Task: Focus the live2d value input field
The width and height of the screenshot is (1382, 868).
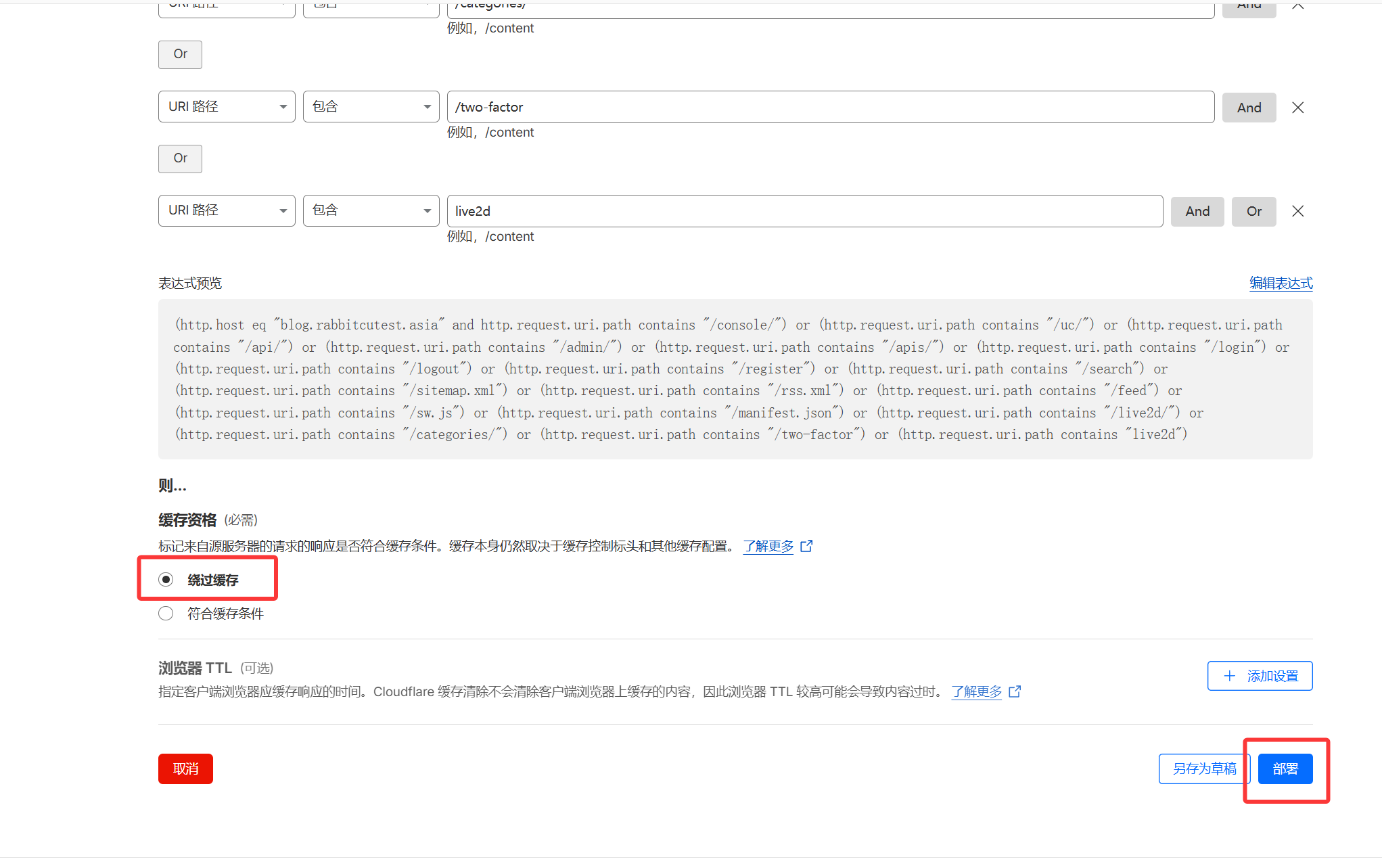Action: point(804,211)
